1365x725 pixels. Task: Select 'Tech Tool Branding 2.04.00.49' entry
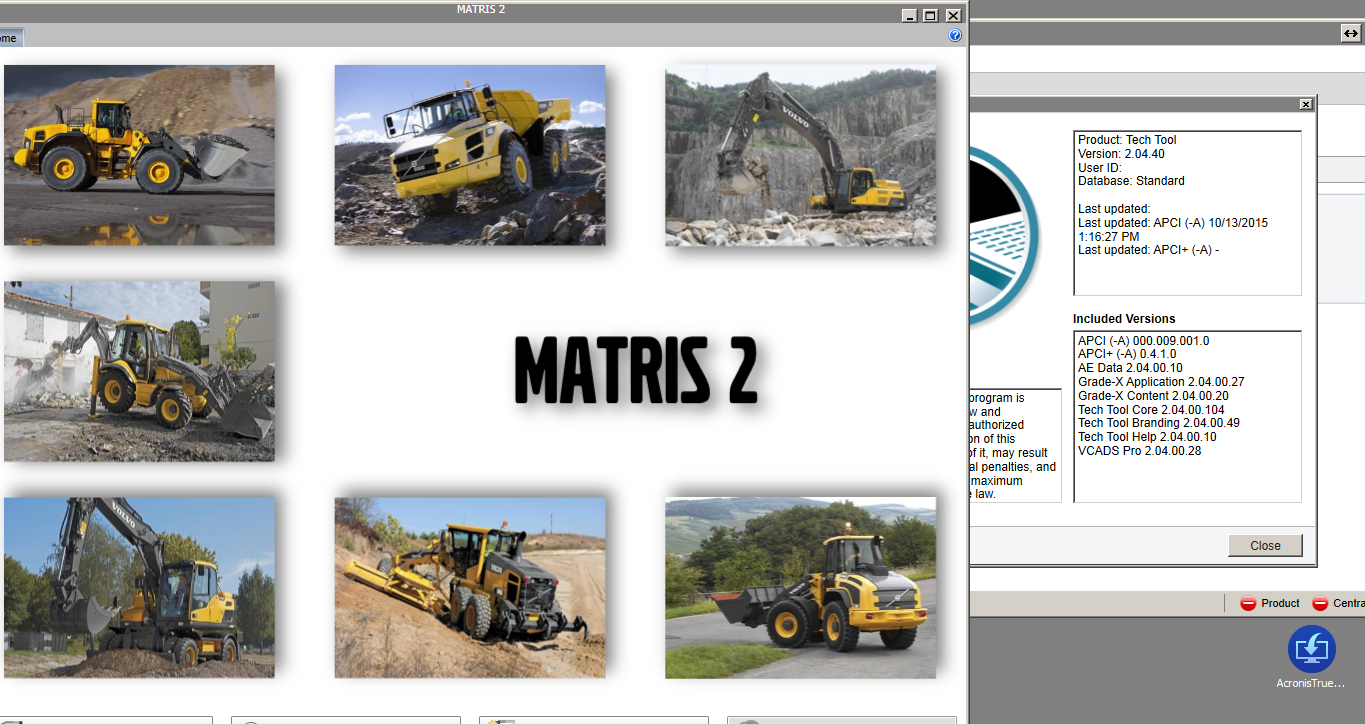click(x=1159, y=423)
